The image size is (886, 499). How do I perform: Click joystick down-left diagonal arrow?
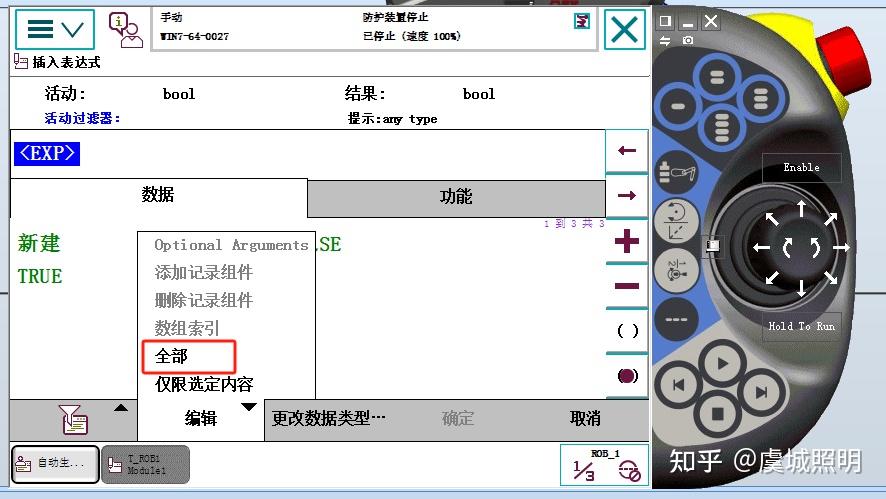[x=772, y=277]
